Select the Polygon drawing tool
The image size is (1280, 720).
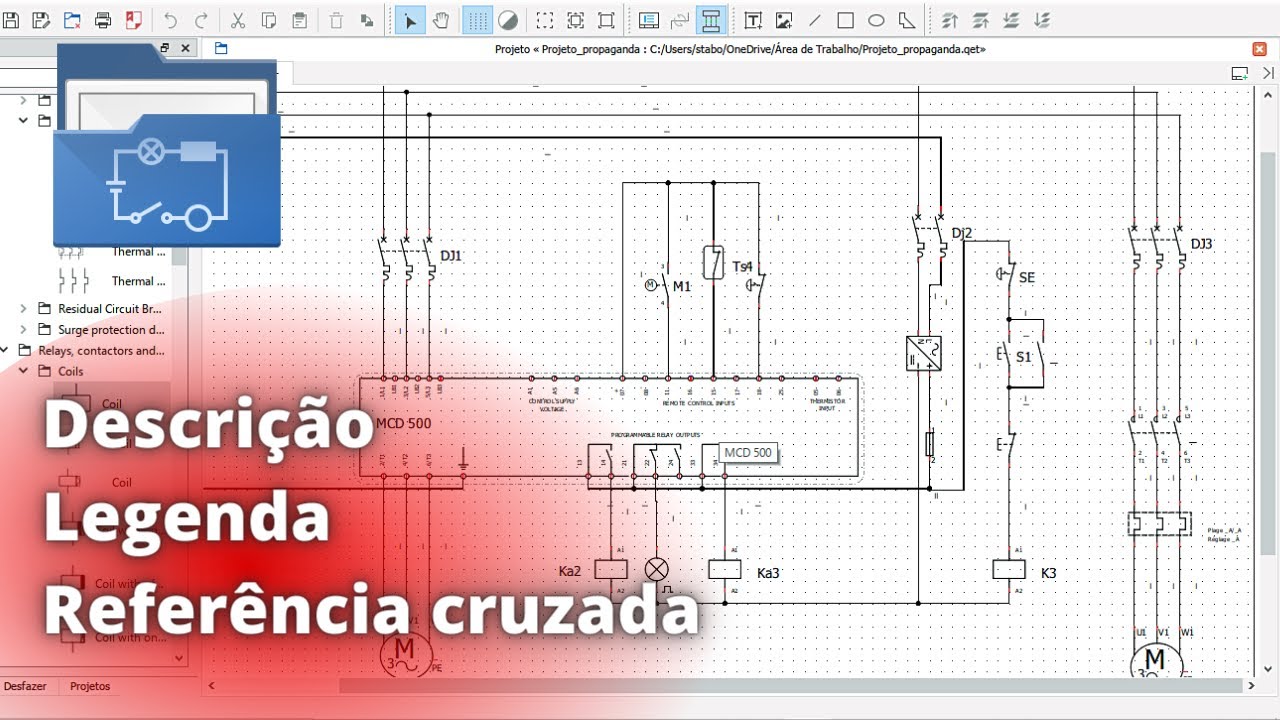[907, 20]
